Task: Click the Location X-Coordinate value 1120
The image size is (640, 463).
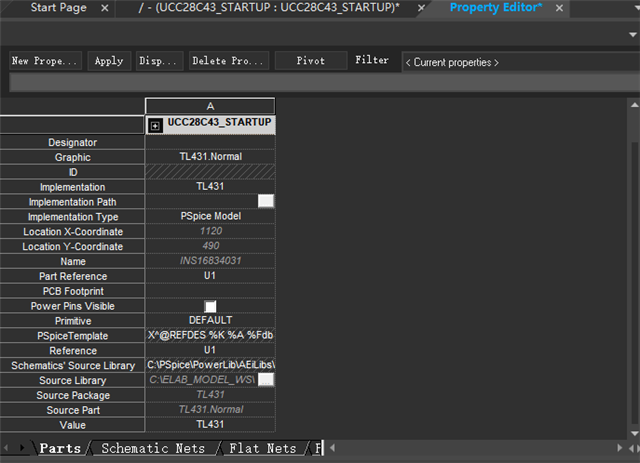Action: click(210, 231)
